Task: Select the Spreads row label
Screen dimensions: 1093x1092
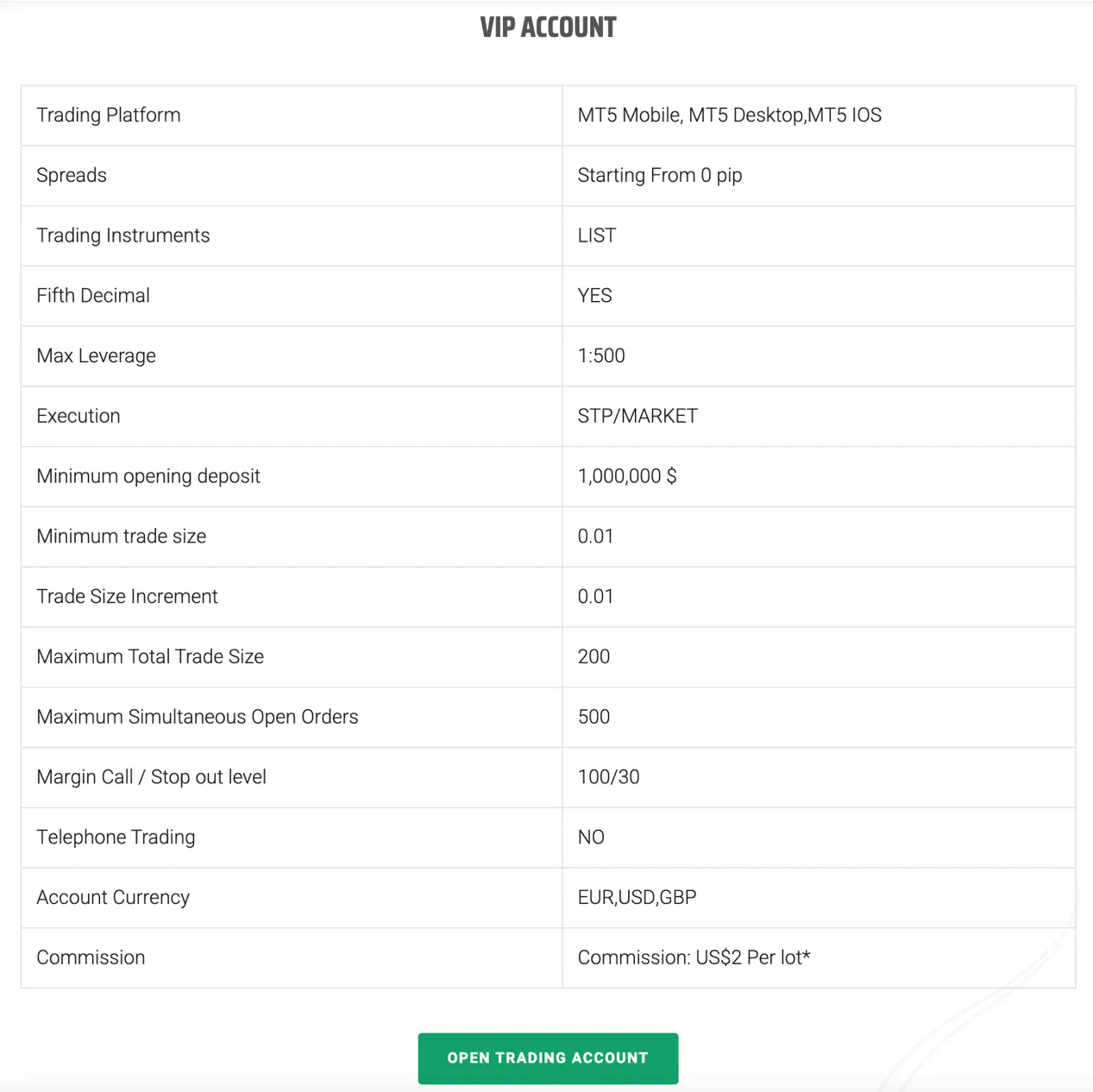Action: click(72, 175)
